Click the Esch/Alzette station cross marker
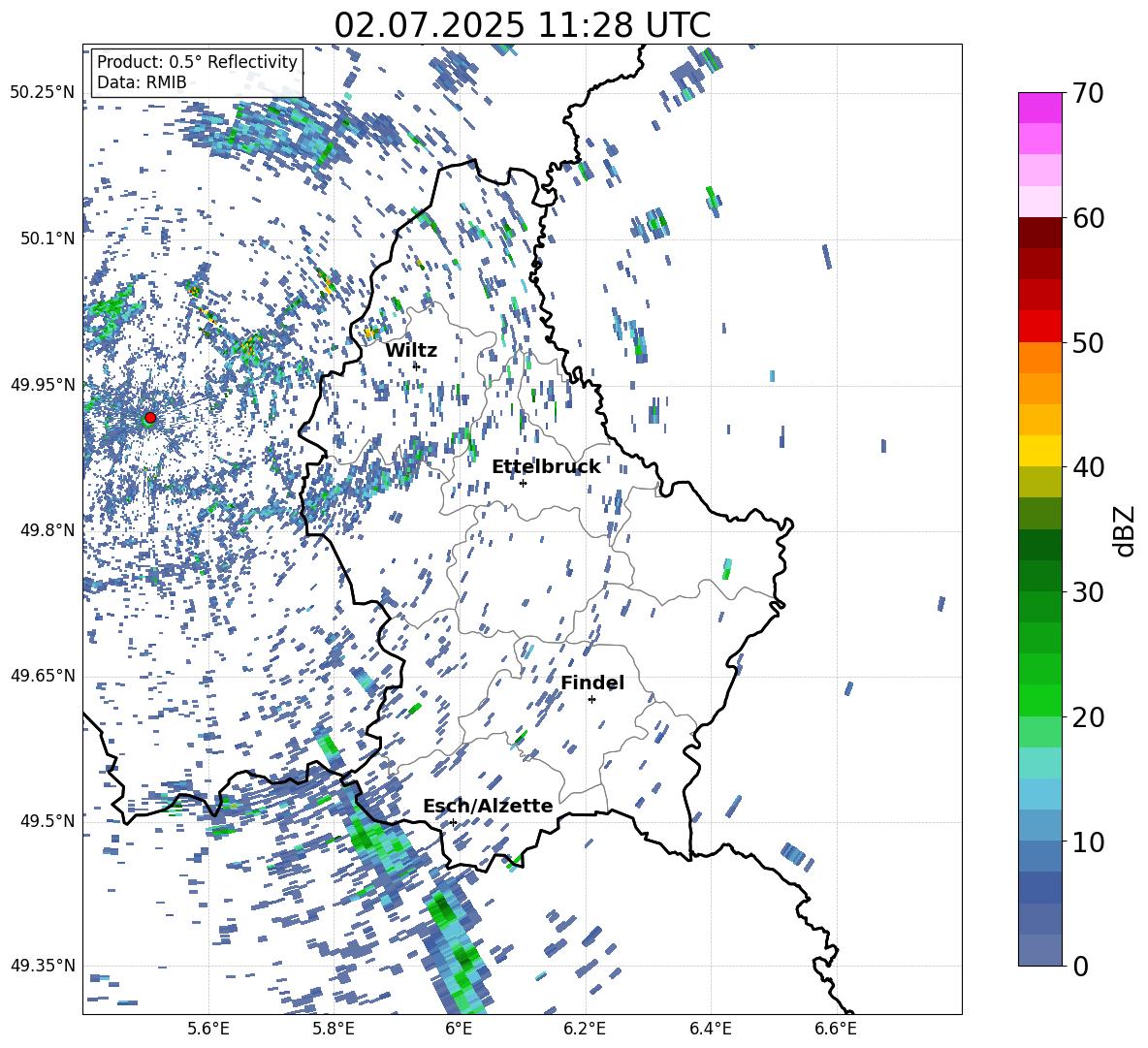 coord(453,822)
